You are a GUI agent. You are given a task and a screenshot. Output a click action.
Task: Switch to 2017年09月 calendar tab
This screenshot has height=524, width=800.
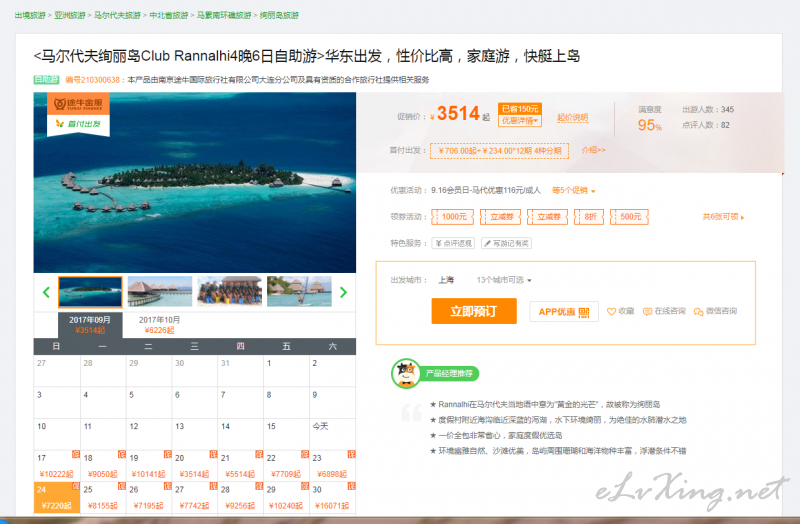90,325
